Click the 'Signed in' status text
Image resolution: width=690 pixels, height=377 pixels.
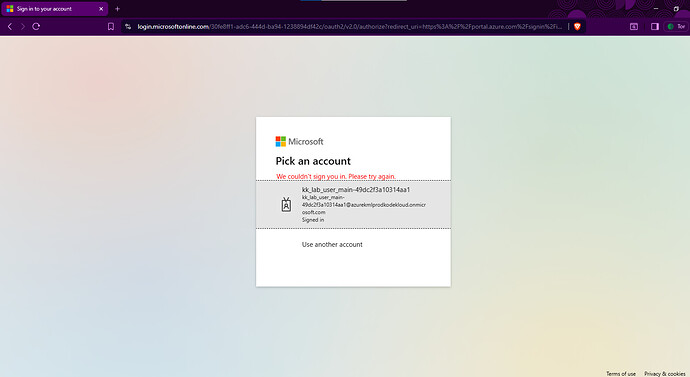click(313, 220)
